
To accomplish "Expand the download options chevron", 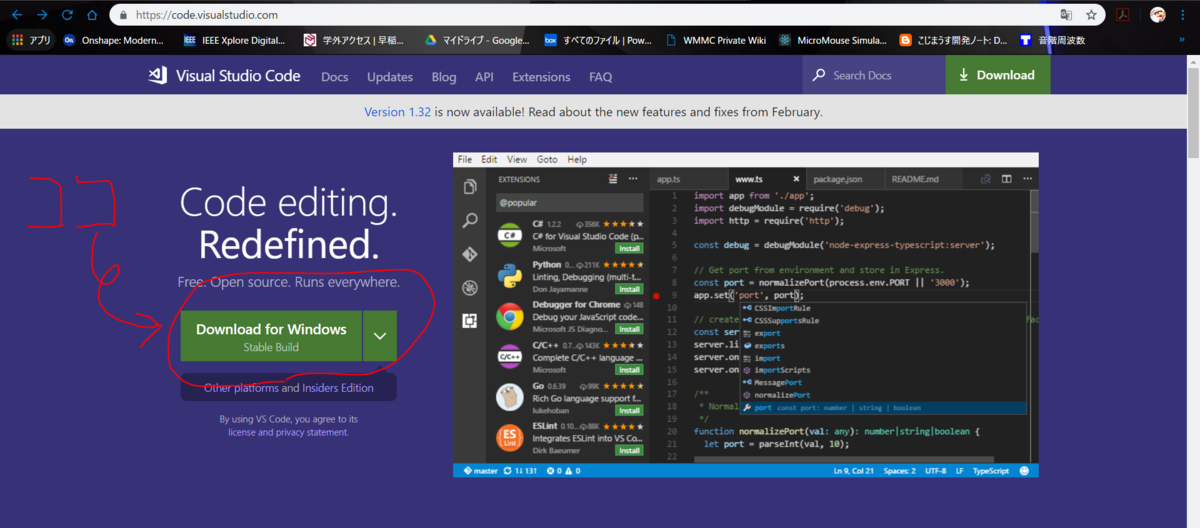I will [x=380, y=336].
